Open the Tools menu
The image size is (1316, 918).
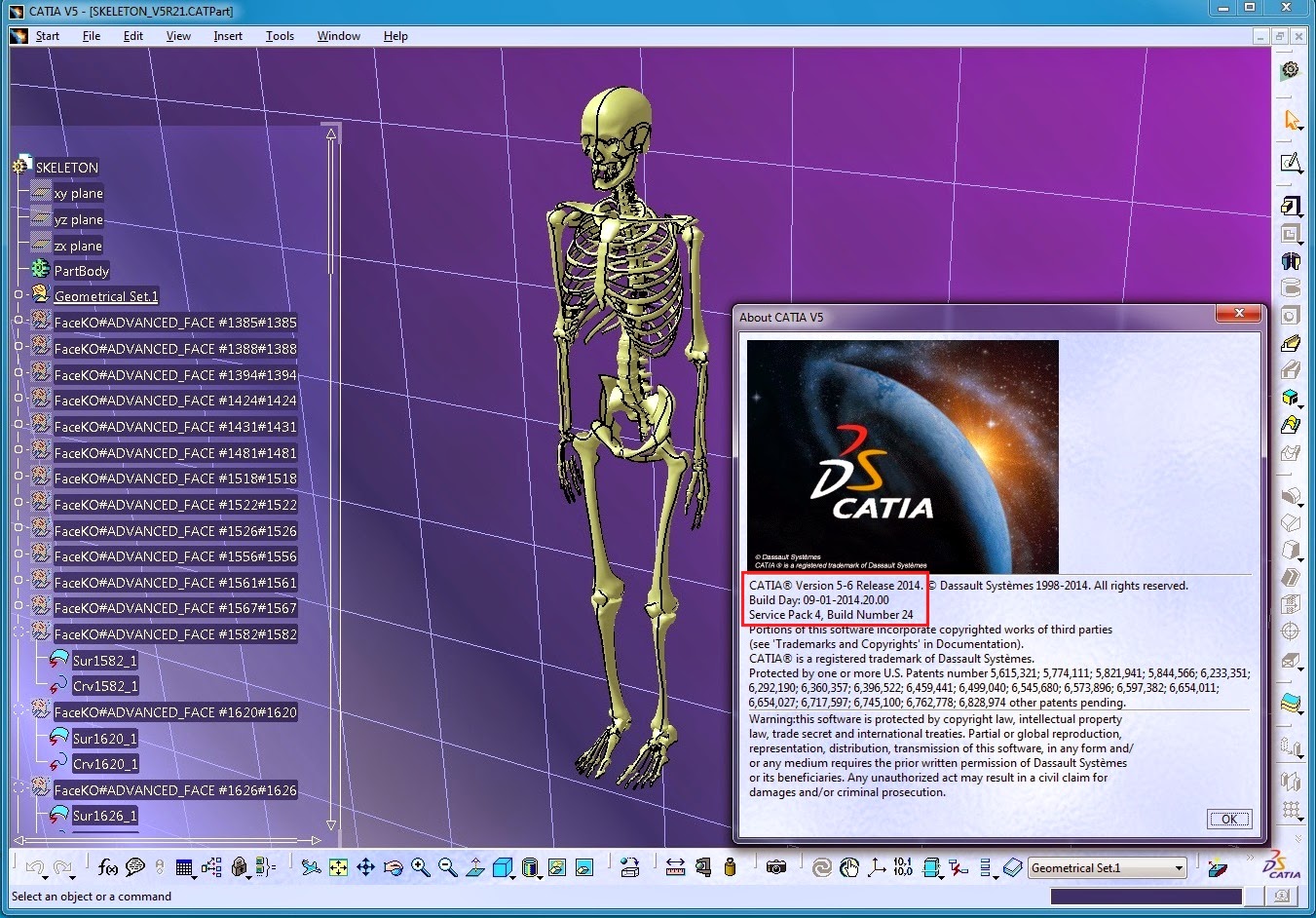(280, 36)
